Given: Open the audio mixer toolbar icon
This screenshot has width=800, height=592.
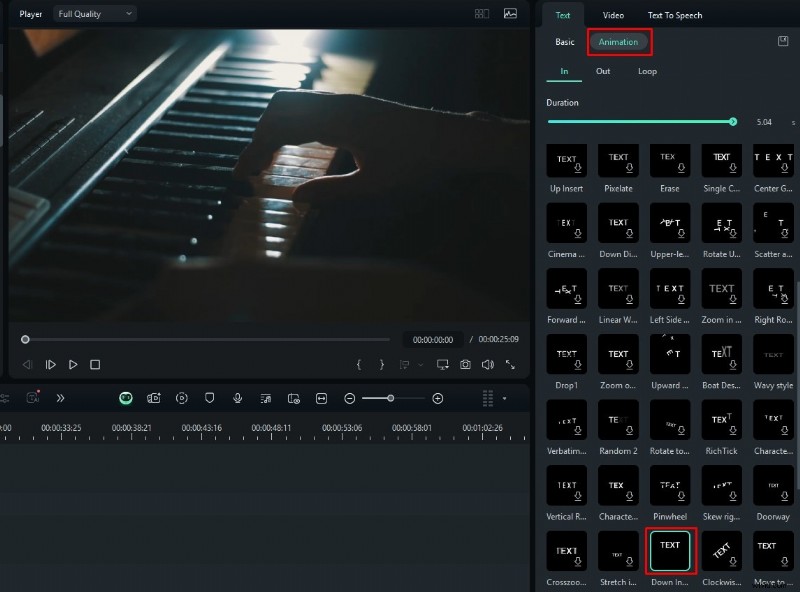Looking at the screenshot, I should (264, 398).
